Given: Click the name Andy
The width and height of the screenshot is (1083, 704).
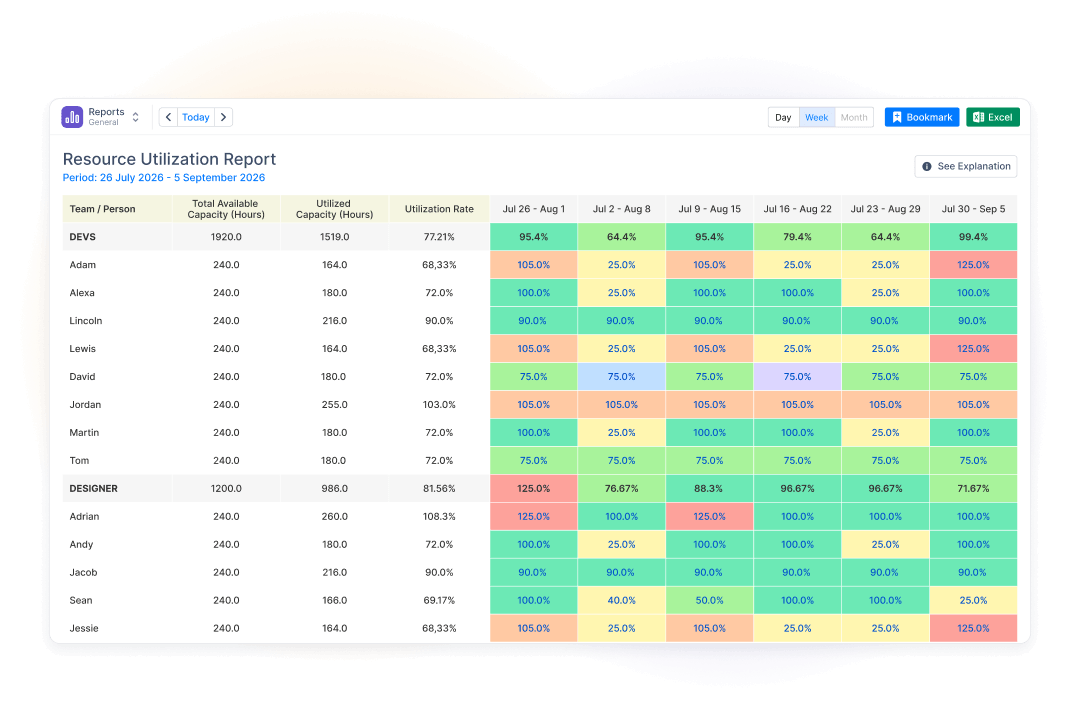Looking at the screenshot, I should click(81, 544).
